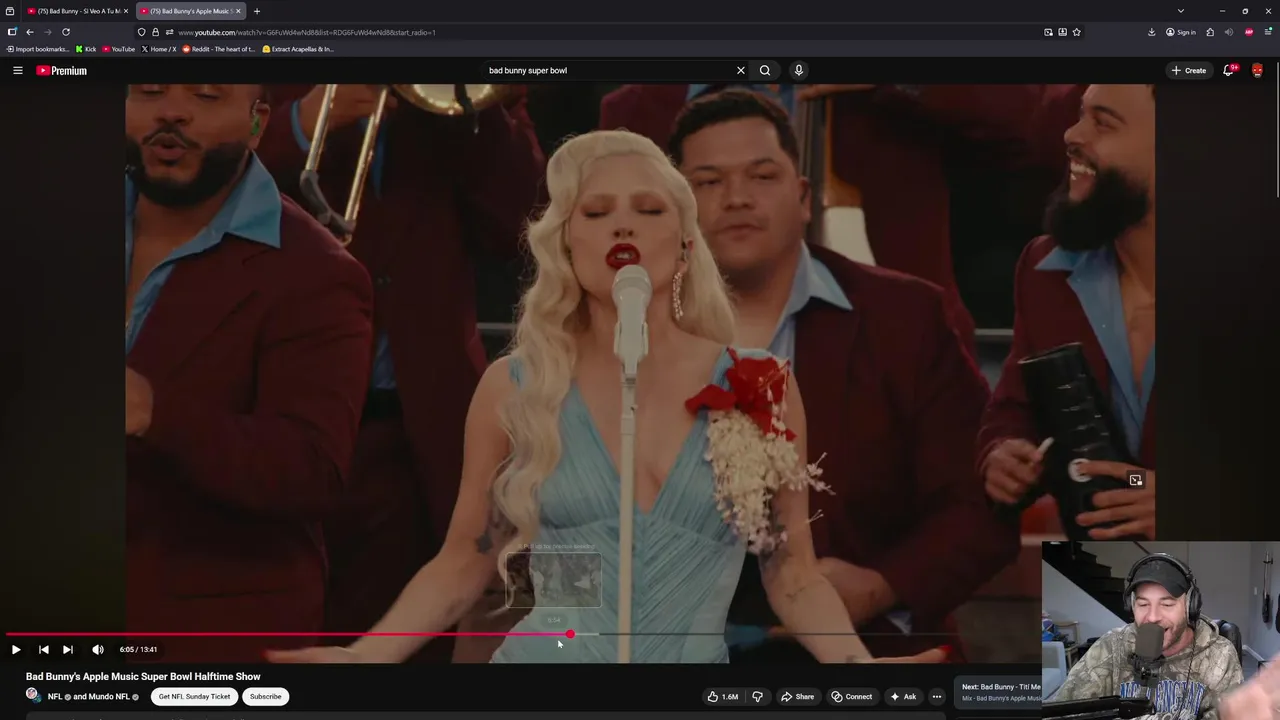Viewport: 1280px width, 720px height.
Task: Reload the current page
Action: tap(66, 32)
